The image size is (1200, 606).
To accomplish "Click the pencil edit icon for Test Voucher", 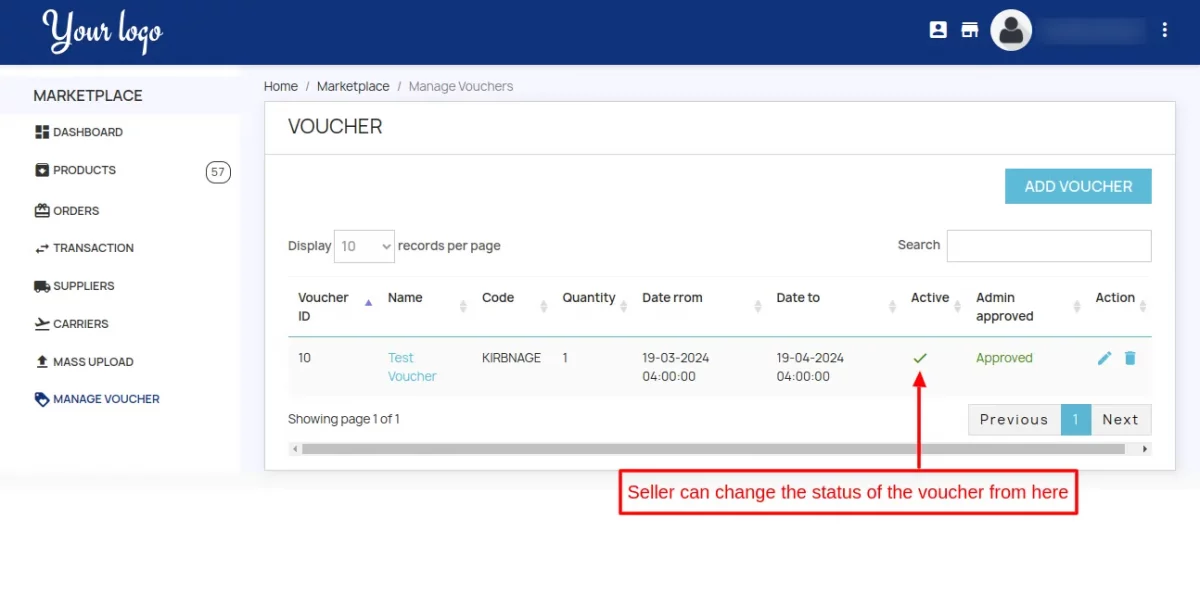I will [1104, 358].
